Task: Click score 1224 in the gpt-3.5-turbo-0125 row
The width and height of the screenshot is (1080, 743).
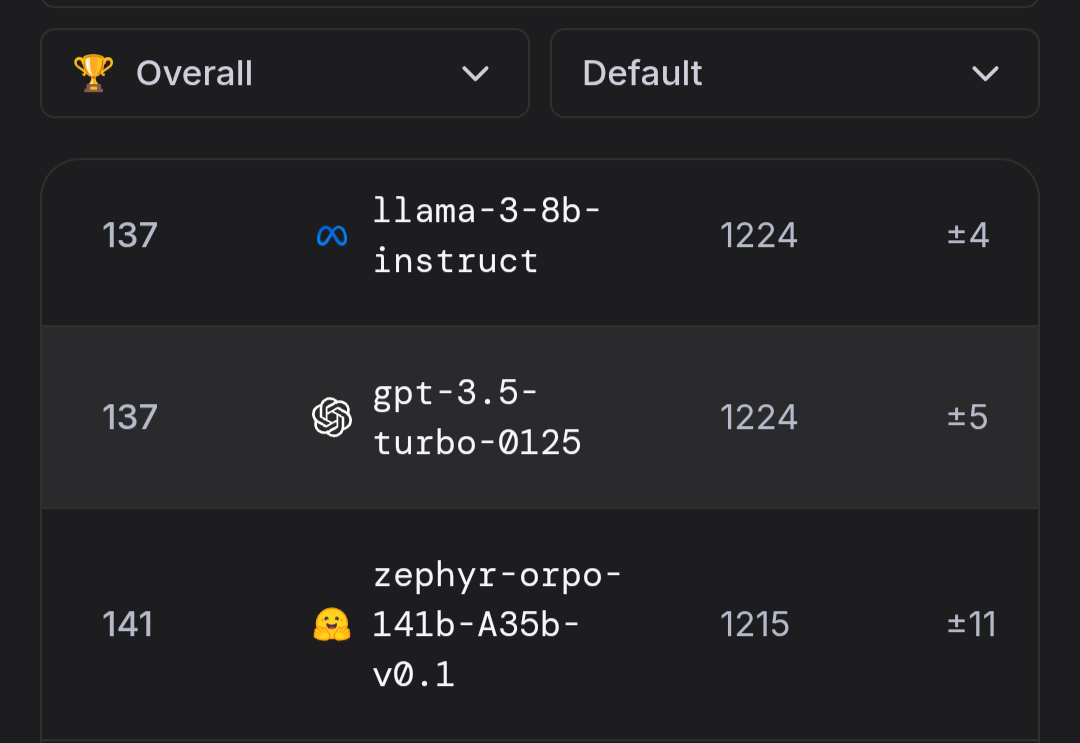Action: point(758,417)
